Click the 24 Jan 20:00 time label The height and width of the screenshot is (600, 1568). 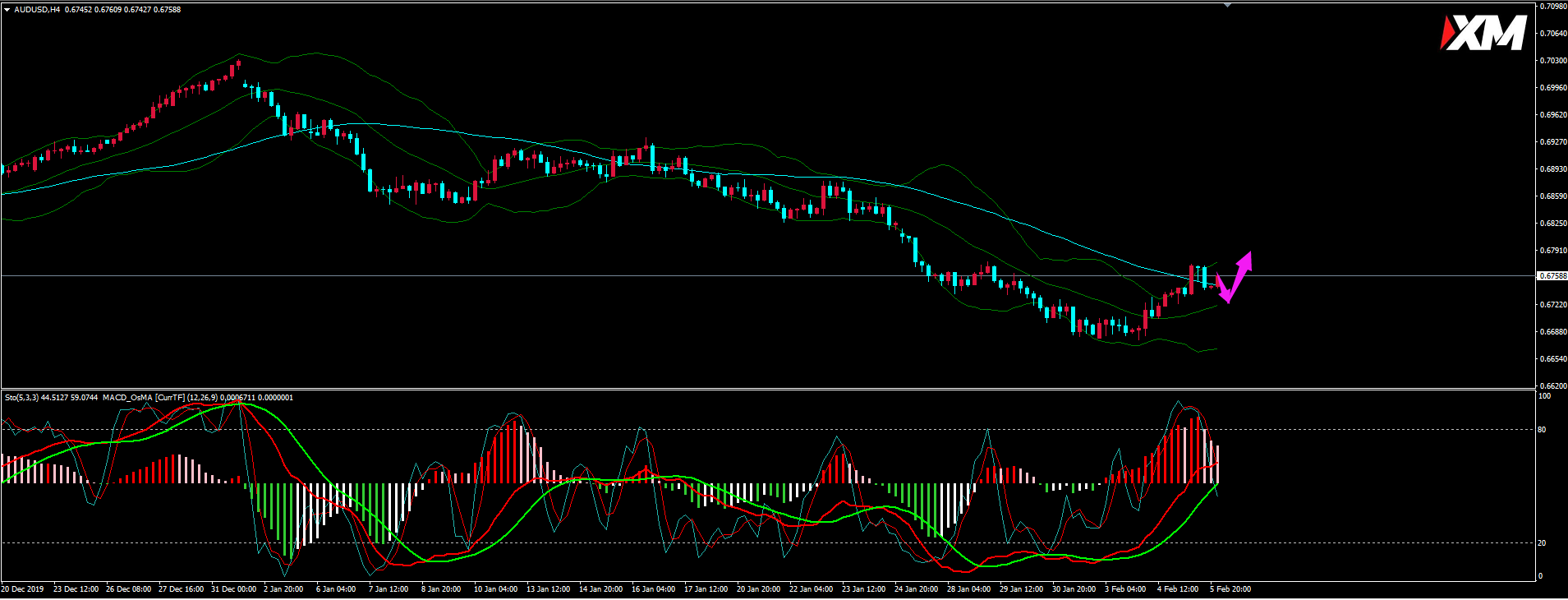click(x=917, y=589)
